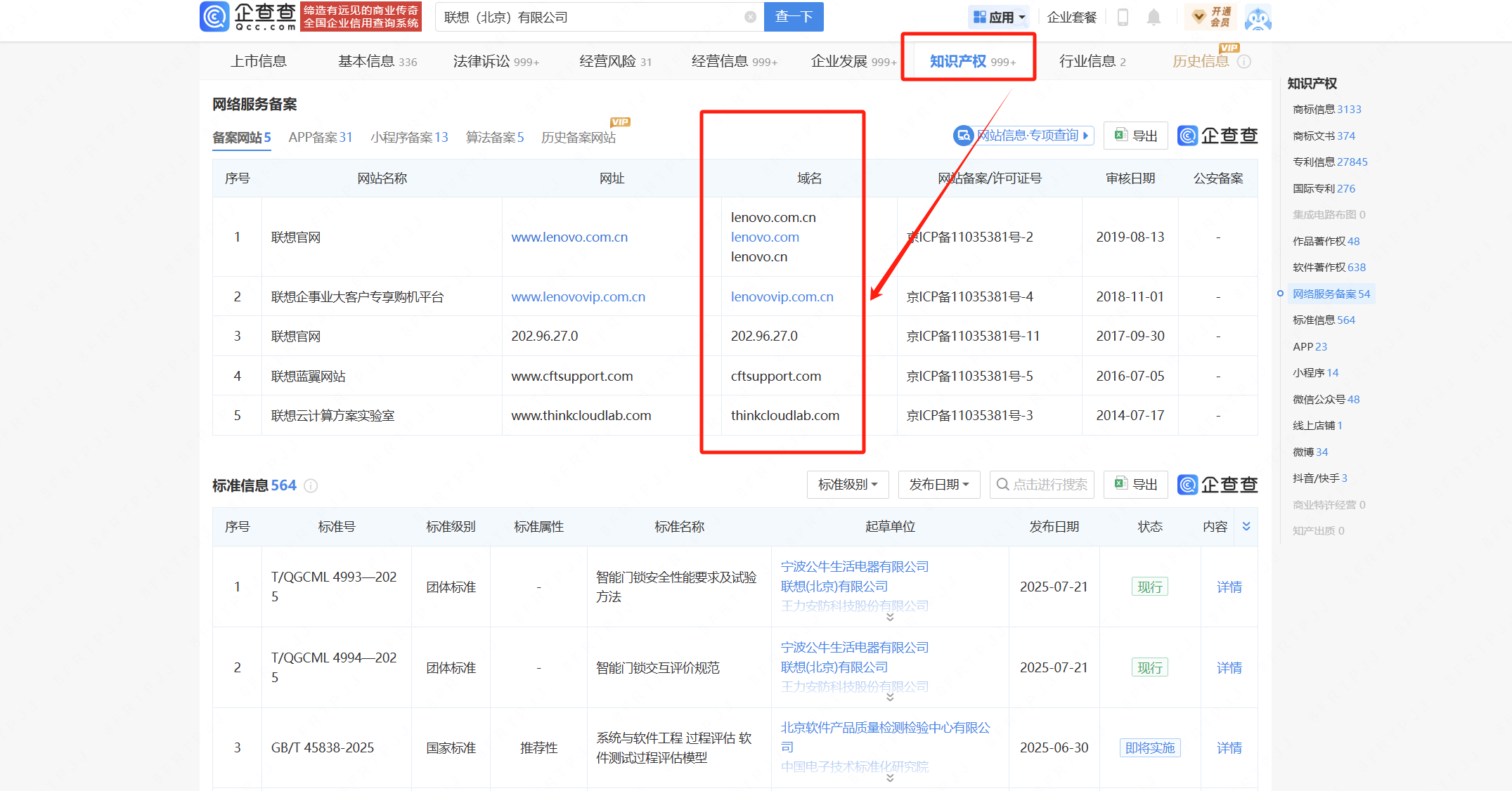Jump to 标准信息 564 in sidebar
The width and height of the screenshot is (1512, 791).
coord(1324,320)
